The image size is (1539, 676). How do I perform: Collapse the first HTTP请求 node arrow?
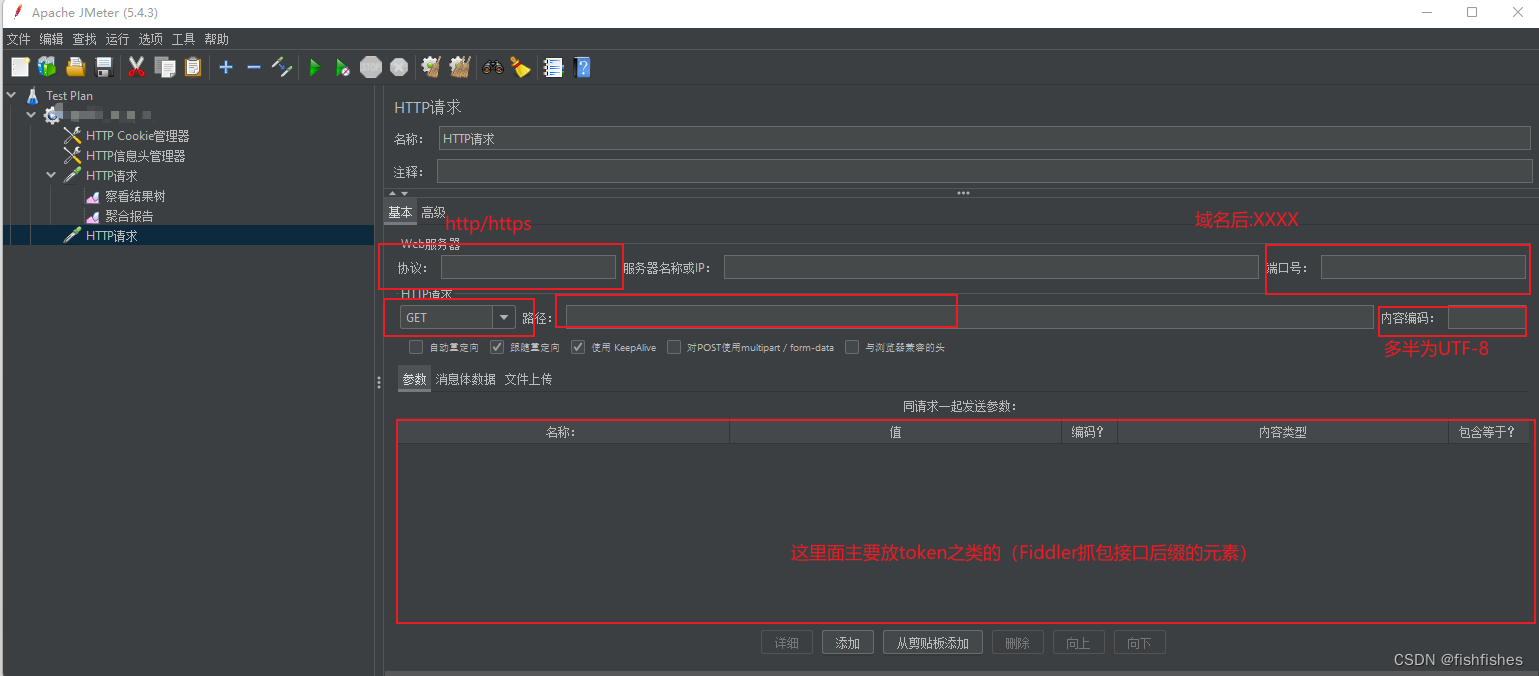(51, 175)
